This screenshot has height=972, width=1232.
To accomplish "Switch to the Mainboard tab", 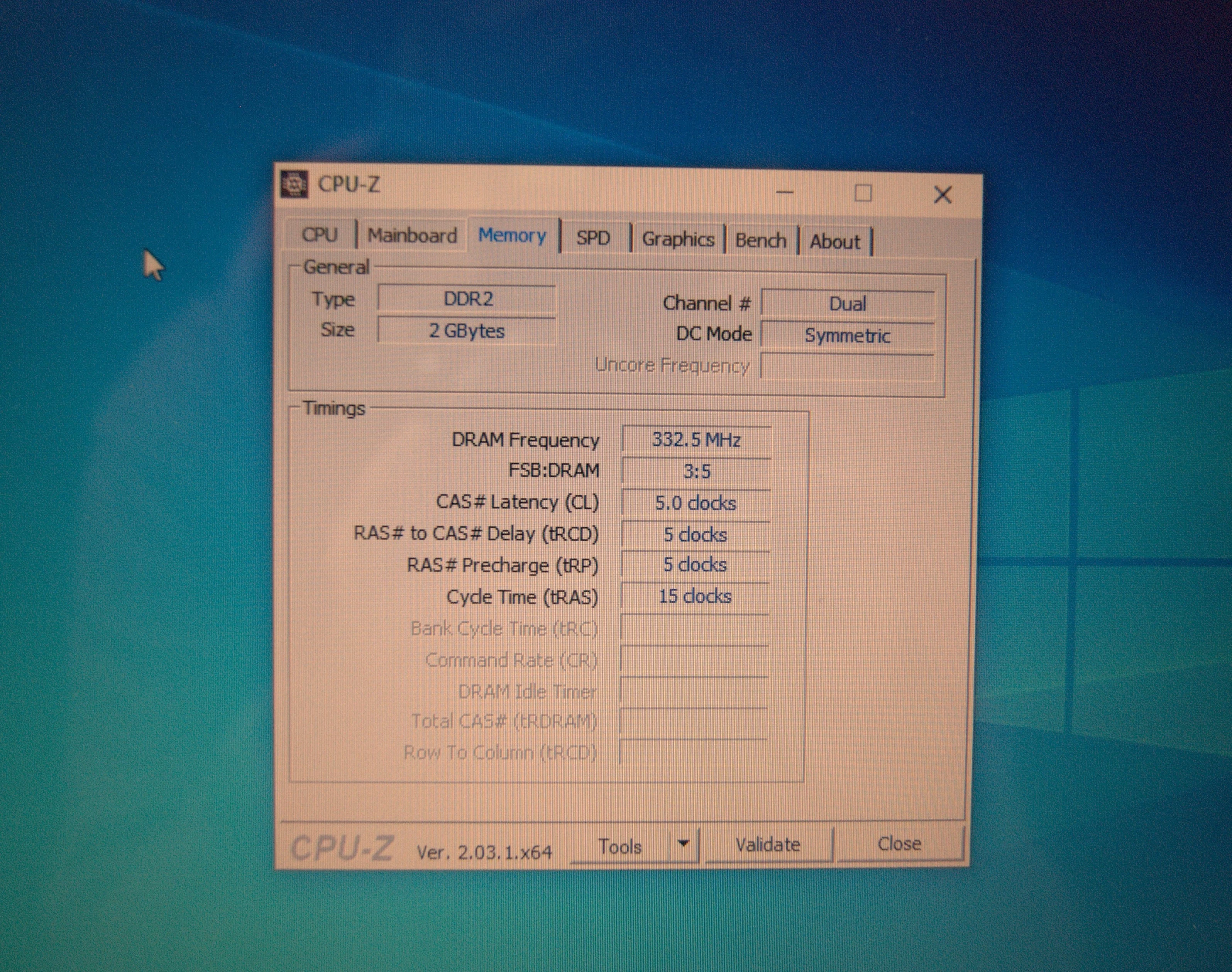I will (412, 235).
